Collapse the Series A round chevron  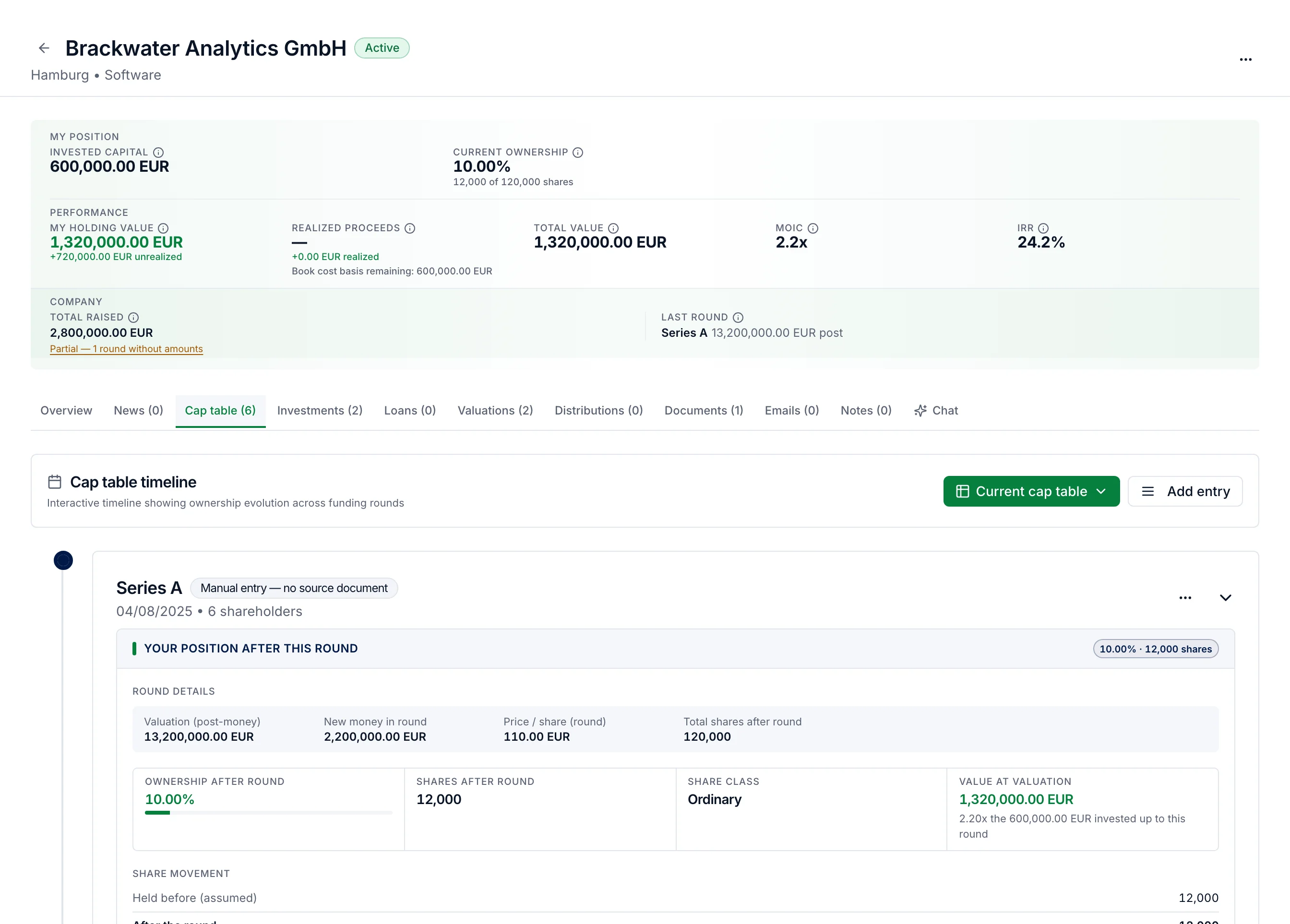[x=1226, y=598]
